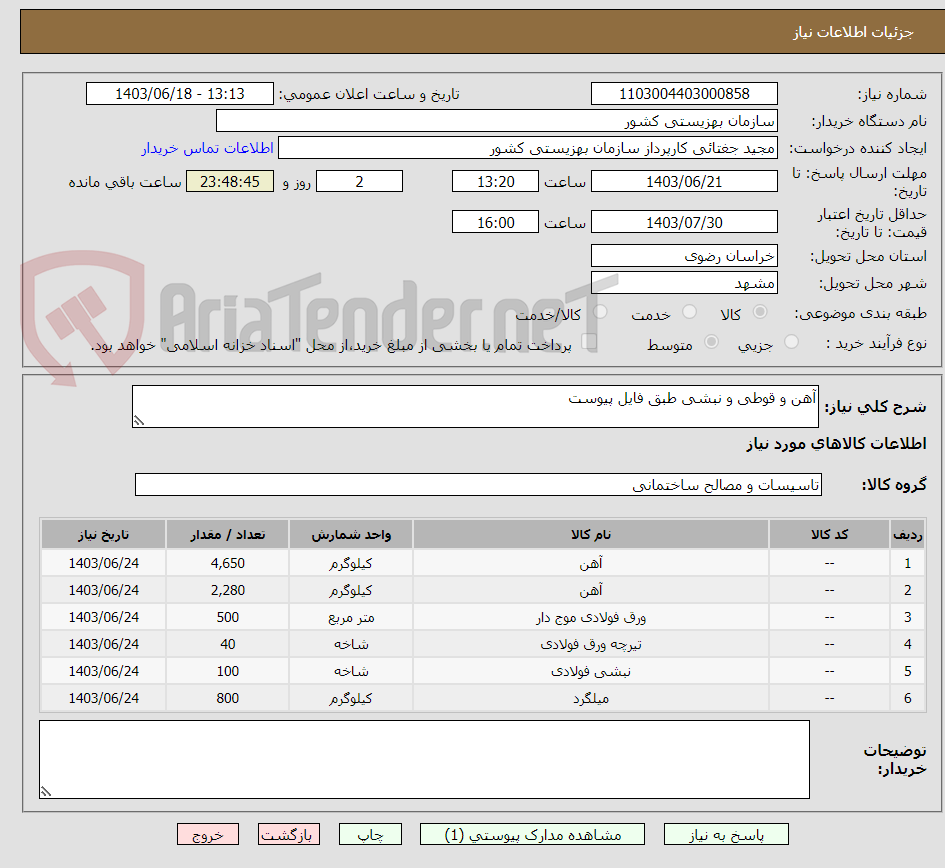
Task: Click the شرح کلی نیاز description textarea
Action: pyautogui.click(x=475, y=407)
